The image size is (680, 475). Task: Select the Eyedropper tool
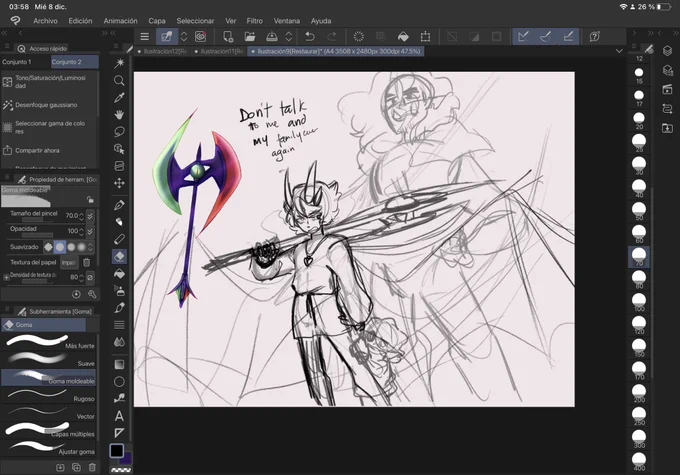(x=119, y=98)
